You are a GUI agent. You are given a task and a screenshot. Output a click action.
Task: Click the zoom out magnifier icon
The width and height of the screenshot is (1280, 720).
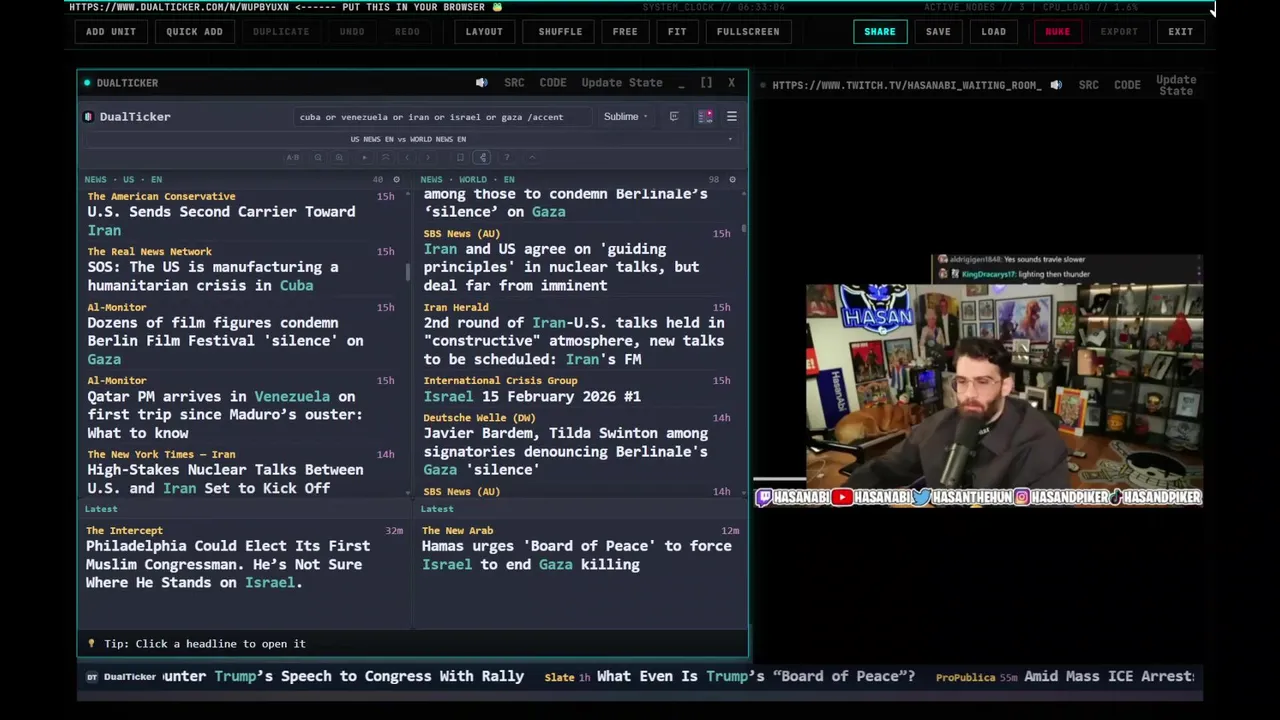click(318, 157)
